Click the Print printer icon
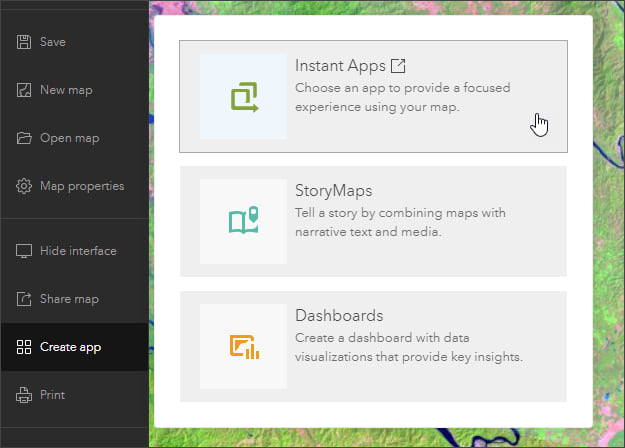 tap(24, 395)
